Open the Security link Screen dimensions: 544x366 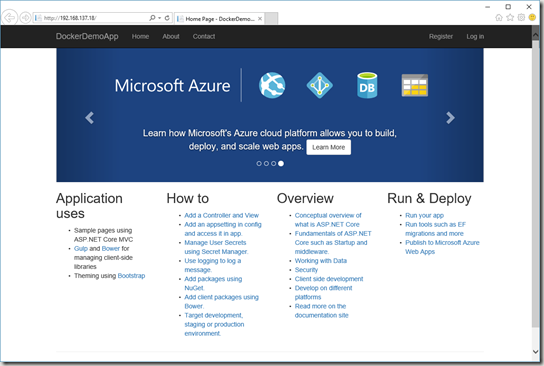pos(306,270)
